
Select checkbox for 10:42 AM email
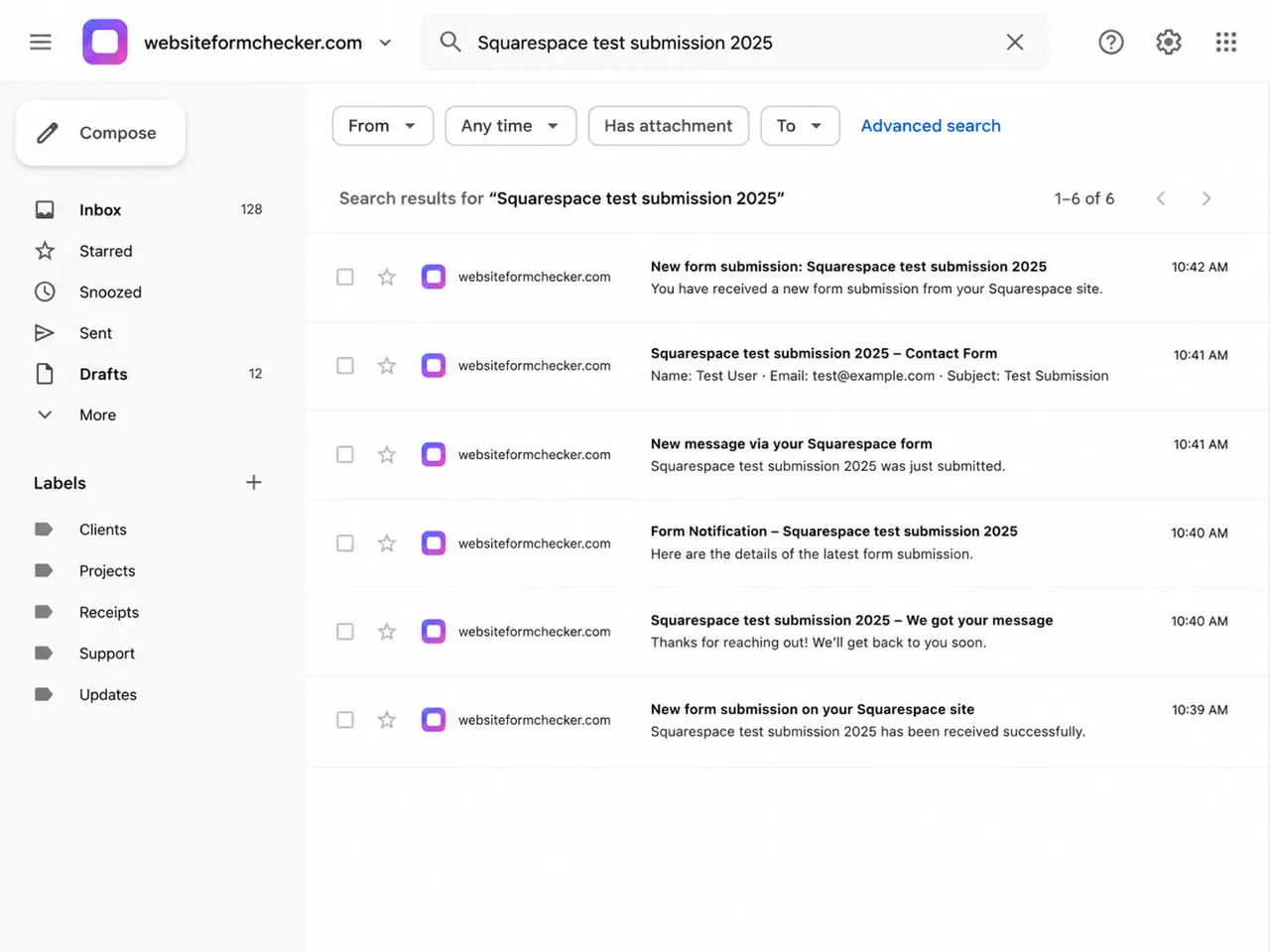point(345,277)
